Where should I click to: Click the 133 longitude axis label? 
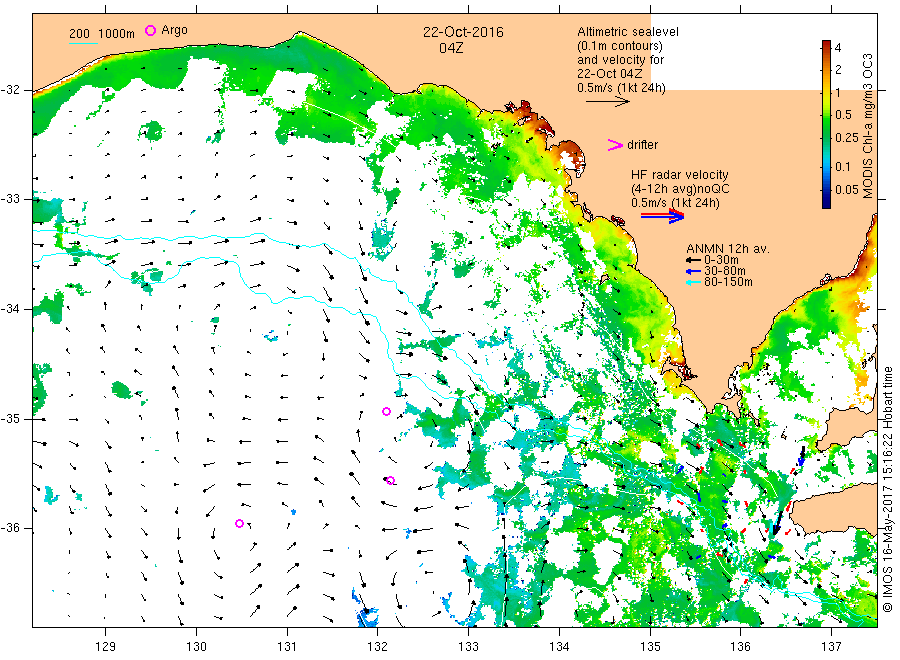coord(468,647)
